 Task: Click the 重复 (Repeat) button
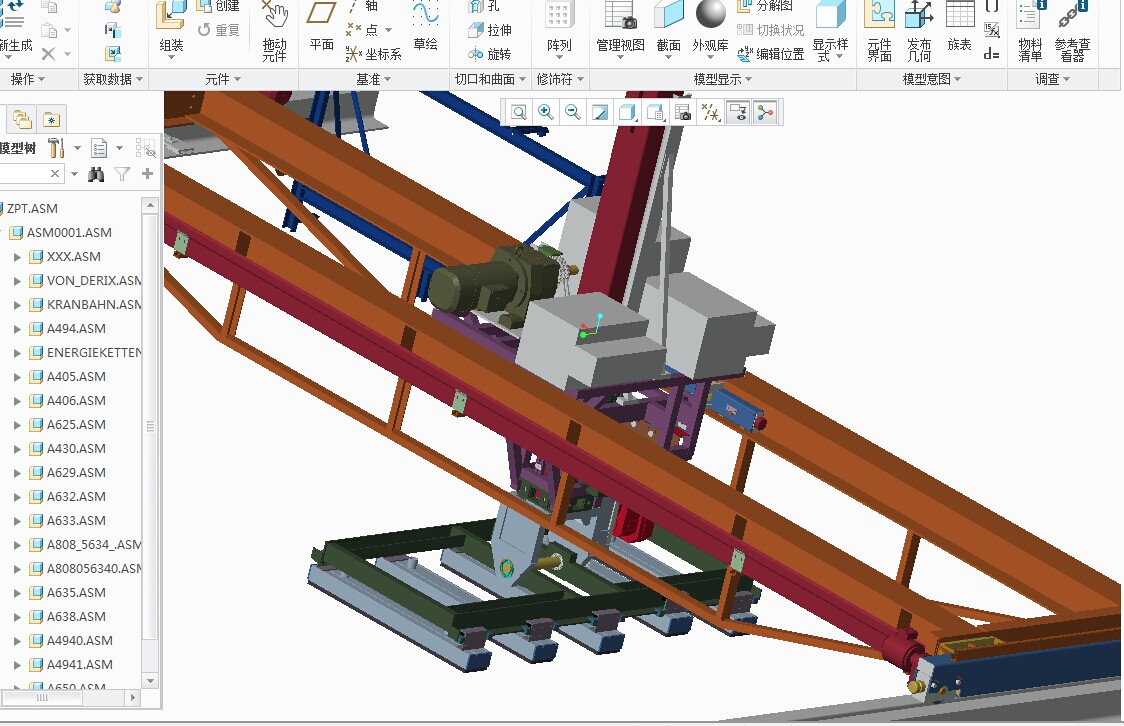tap(225, 30)
